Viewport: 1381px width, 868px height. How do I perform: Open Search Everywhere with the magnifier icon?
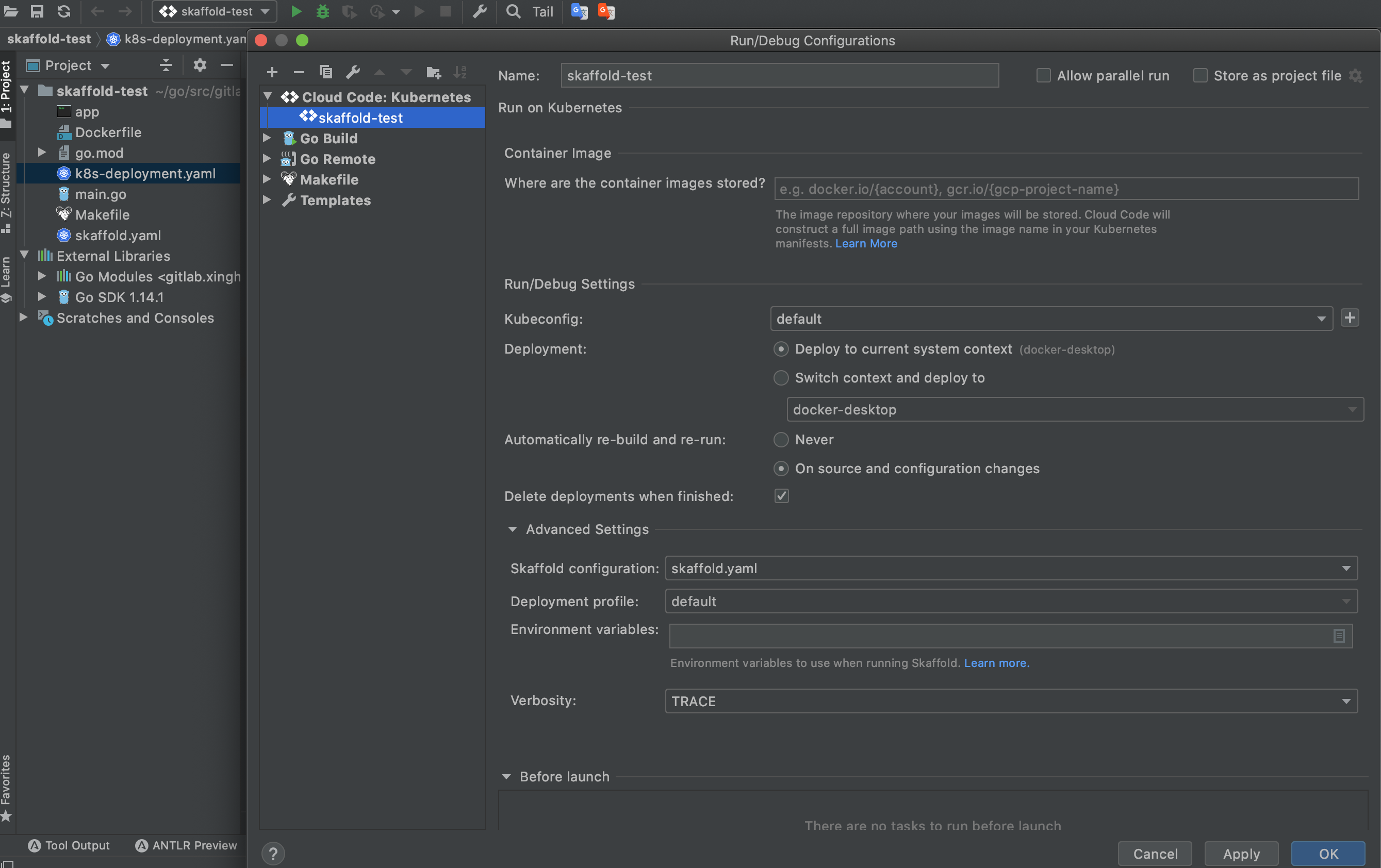[x=512, y=11]
